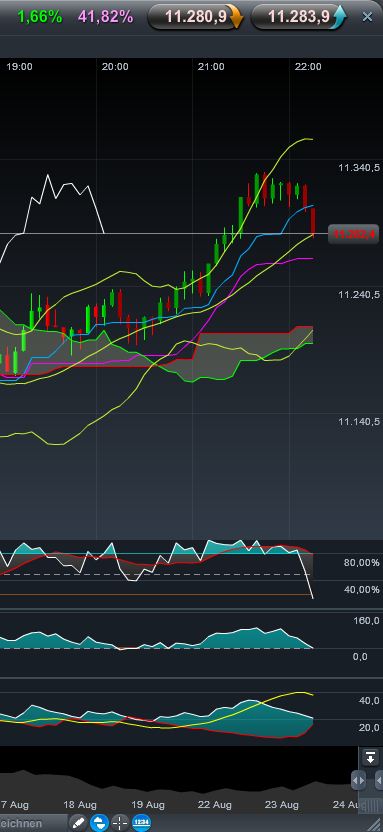The height and width of the screenshot is (832, 383).
Task: Click the purple 41,82% percentage value
Action: (x=106, y=17)
